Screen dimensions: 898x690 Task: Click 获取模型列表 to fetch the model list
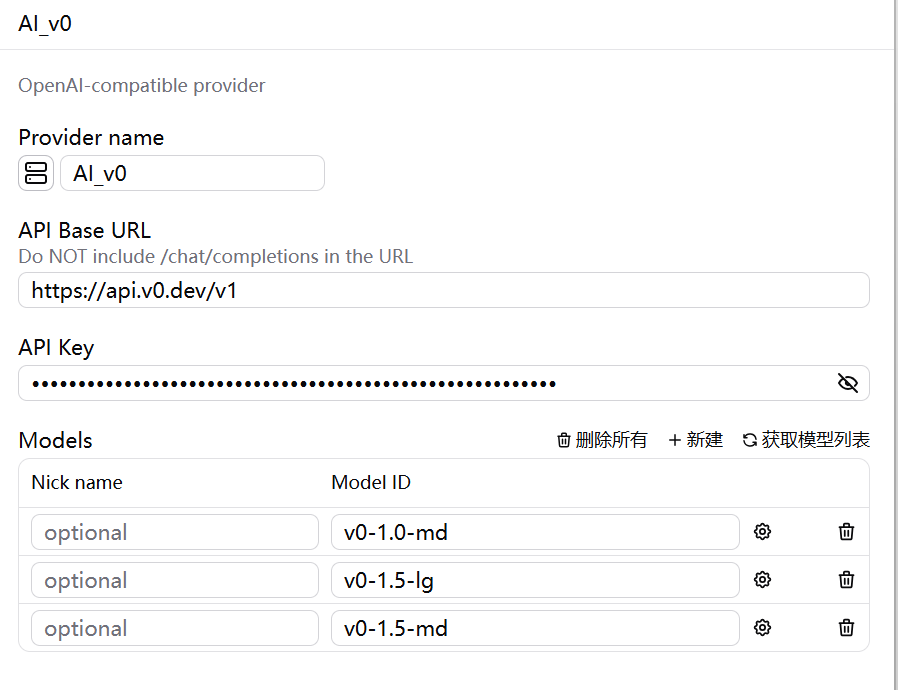(x=806, y=440)
